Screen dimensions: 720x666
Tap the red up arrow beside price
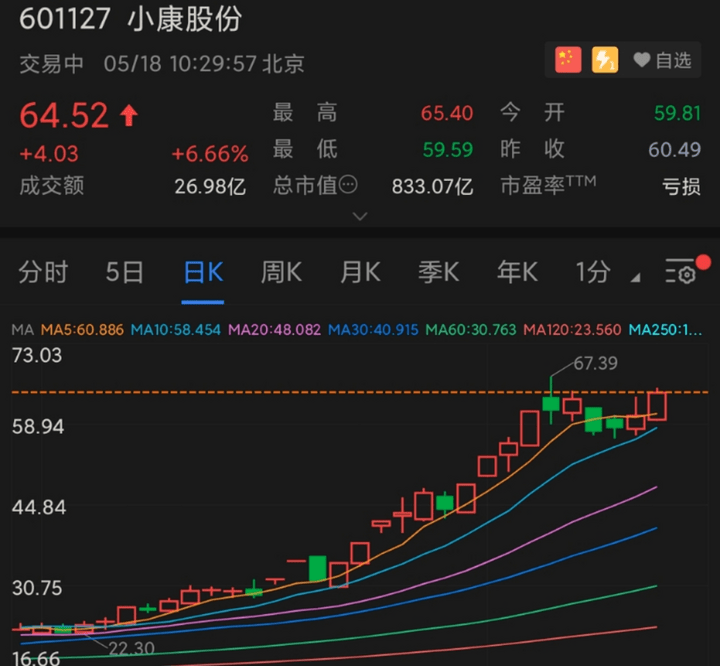click(129, 115)
